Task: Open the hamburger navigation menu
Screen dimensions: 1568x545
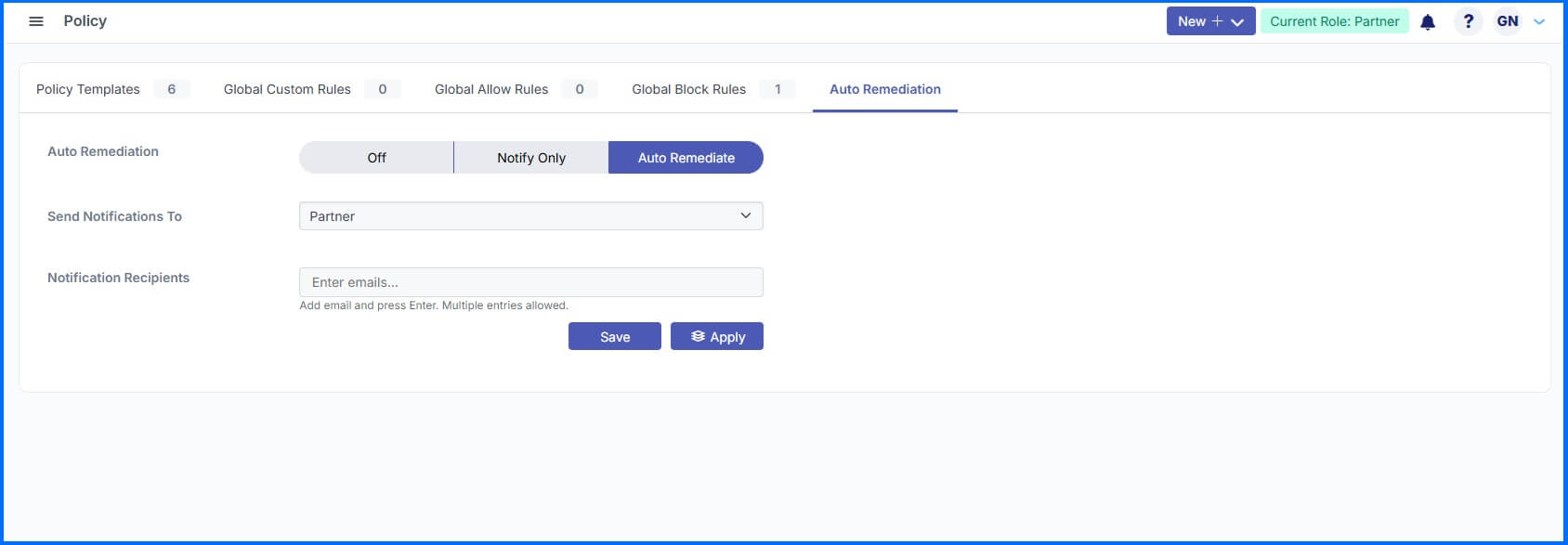Action: coord(36,21)
